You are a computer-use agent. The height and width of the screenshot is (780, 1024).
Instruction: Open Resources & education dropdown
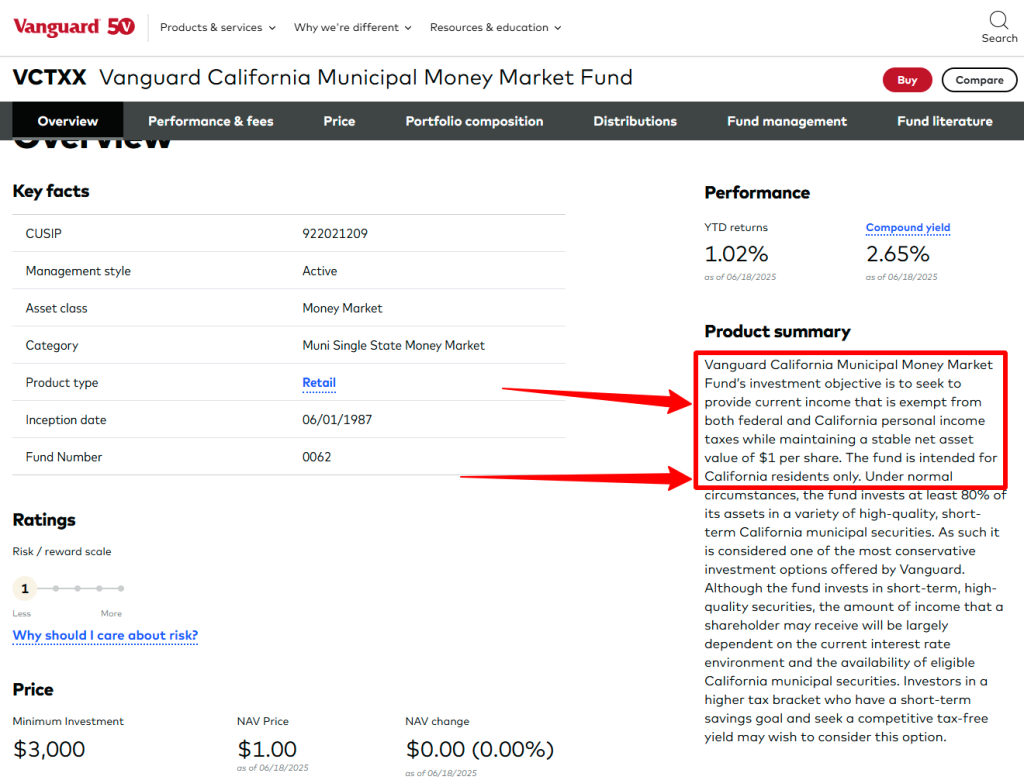click(495, 28)
